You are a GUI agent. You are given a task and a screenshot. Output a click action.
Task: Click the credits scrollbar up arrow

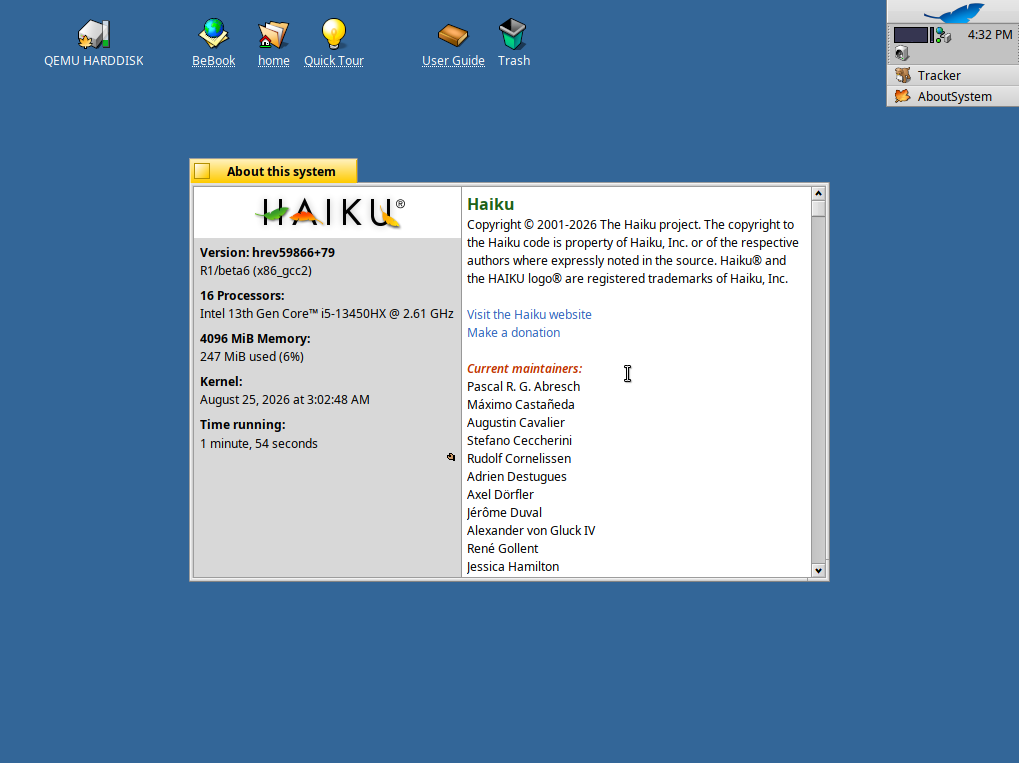818,193
